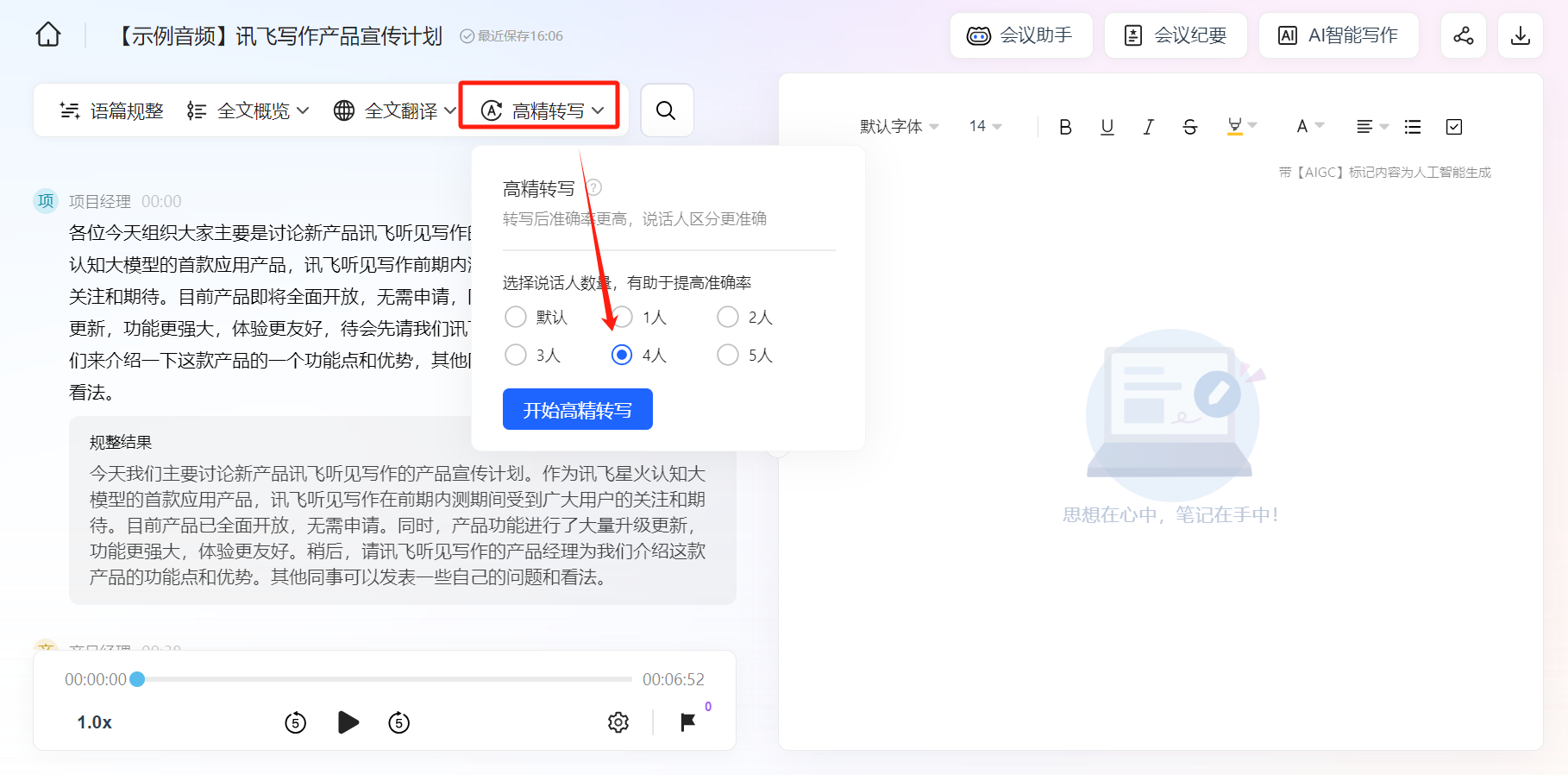Viewport: 1568px width, 775px height.
Task: Click font color A icon
Action: tap(1302, 127)
